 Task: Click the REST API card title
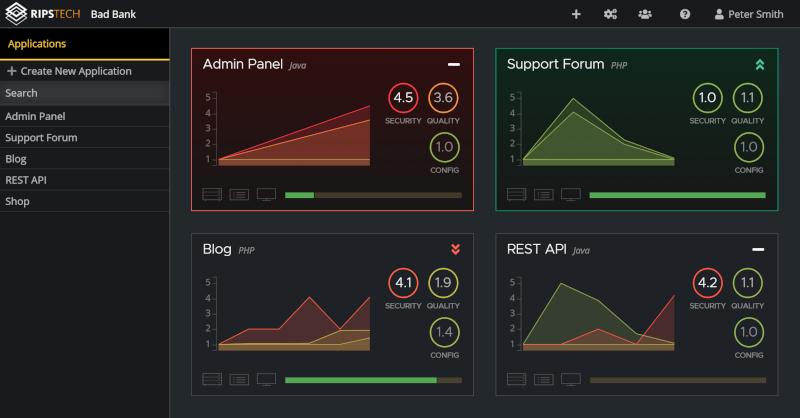[536, 249]
